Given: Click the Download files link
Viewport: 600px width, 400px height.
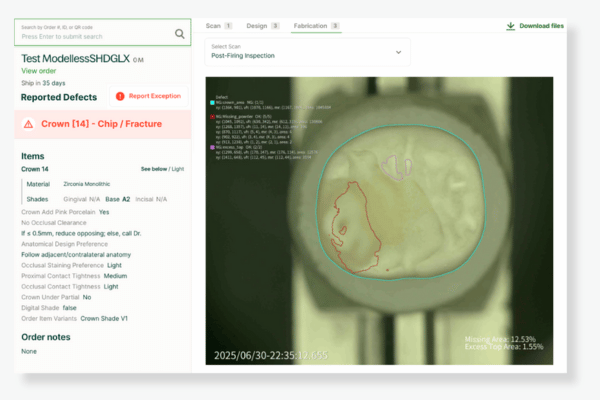Looking at the screenshot, I should pyautogui.click(x=542, y=26).
